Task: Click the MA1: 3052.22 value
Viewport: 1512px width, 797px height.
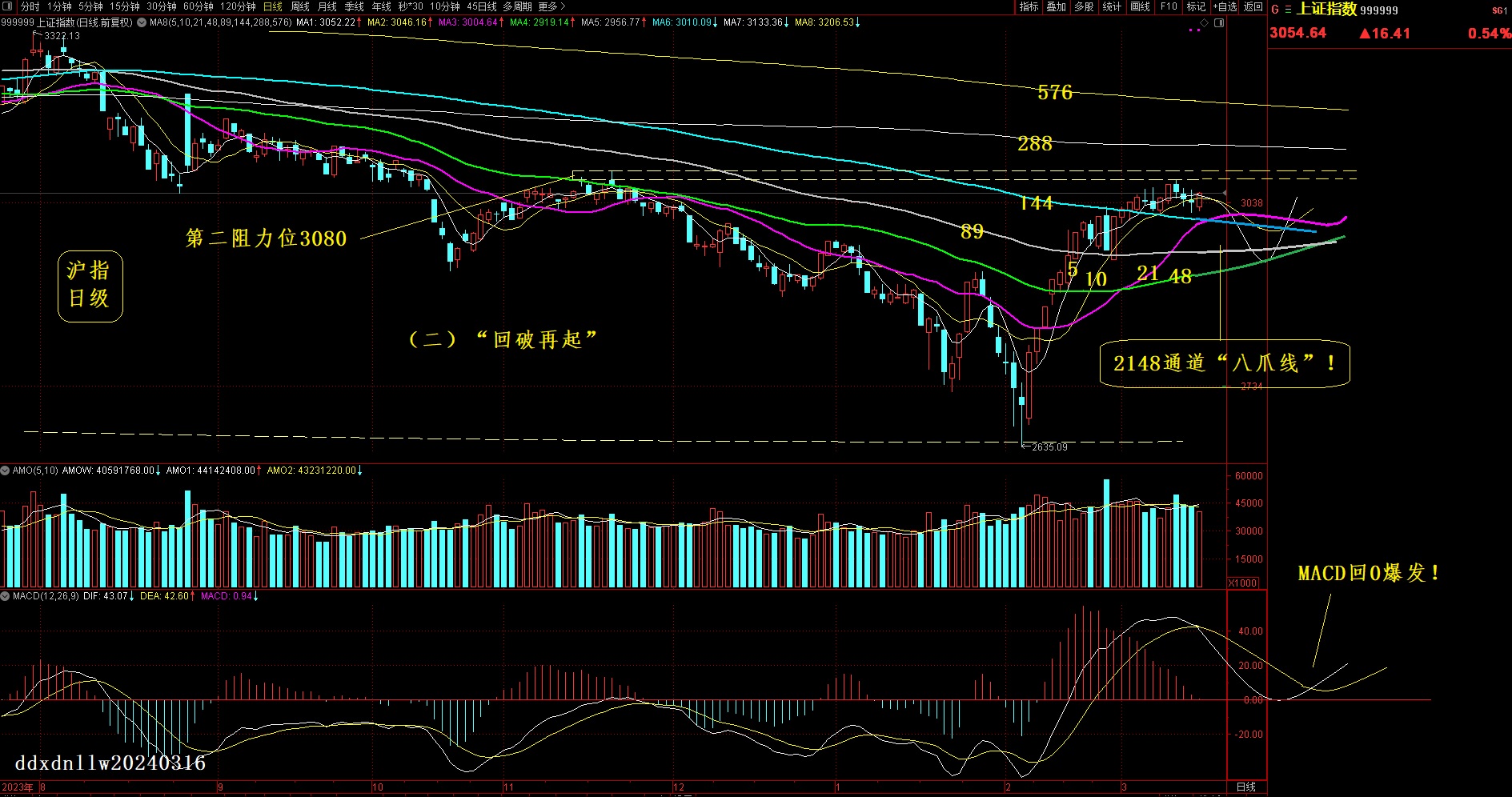Action: (x=326, y=22)
